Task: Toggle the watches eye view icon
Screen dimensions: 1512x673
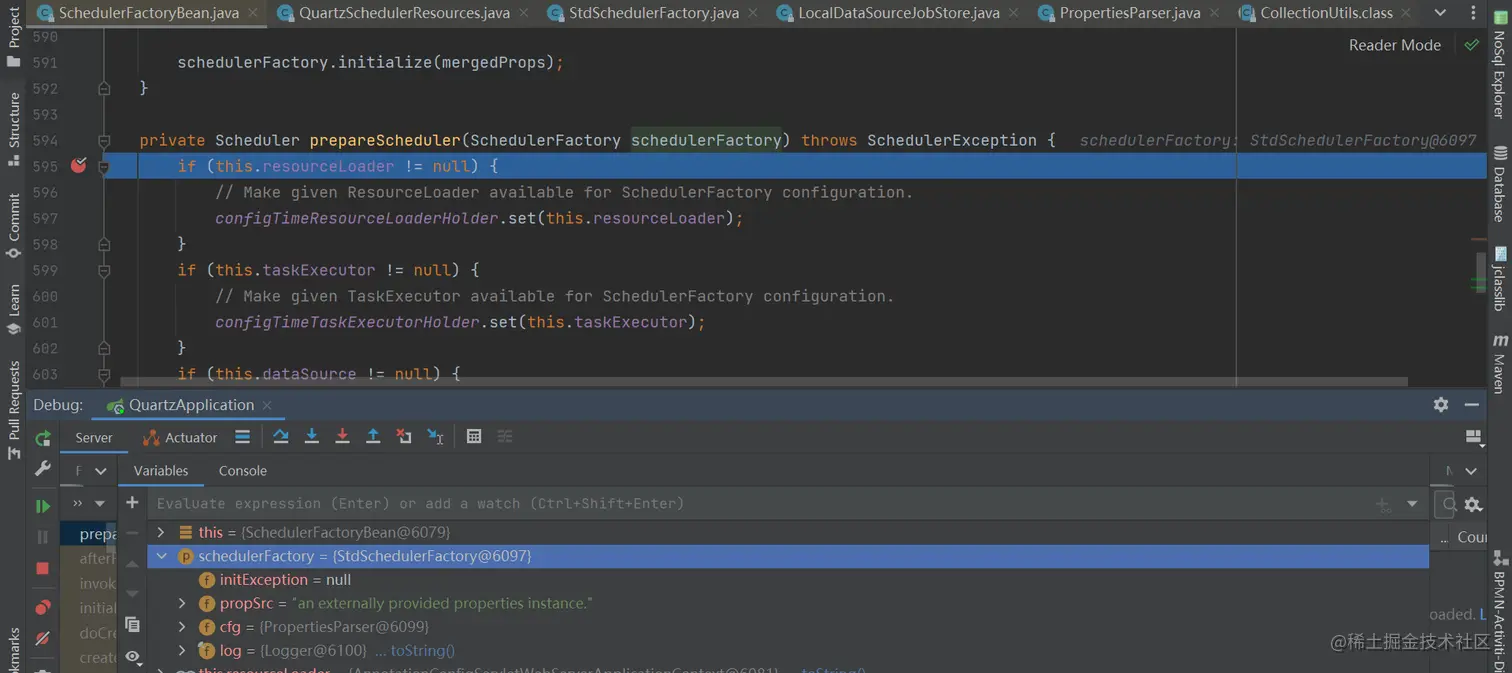Action: (x=132, y=656)
